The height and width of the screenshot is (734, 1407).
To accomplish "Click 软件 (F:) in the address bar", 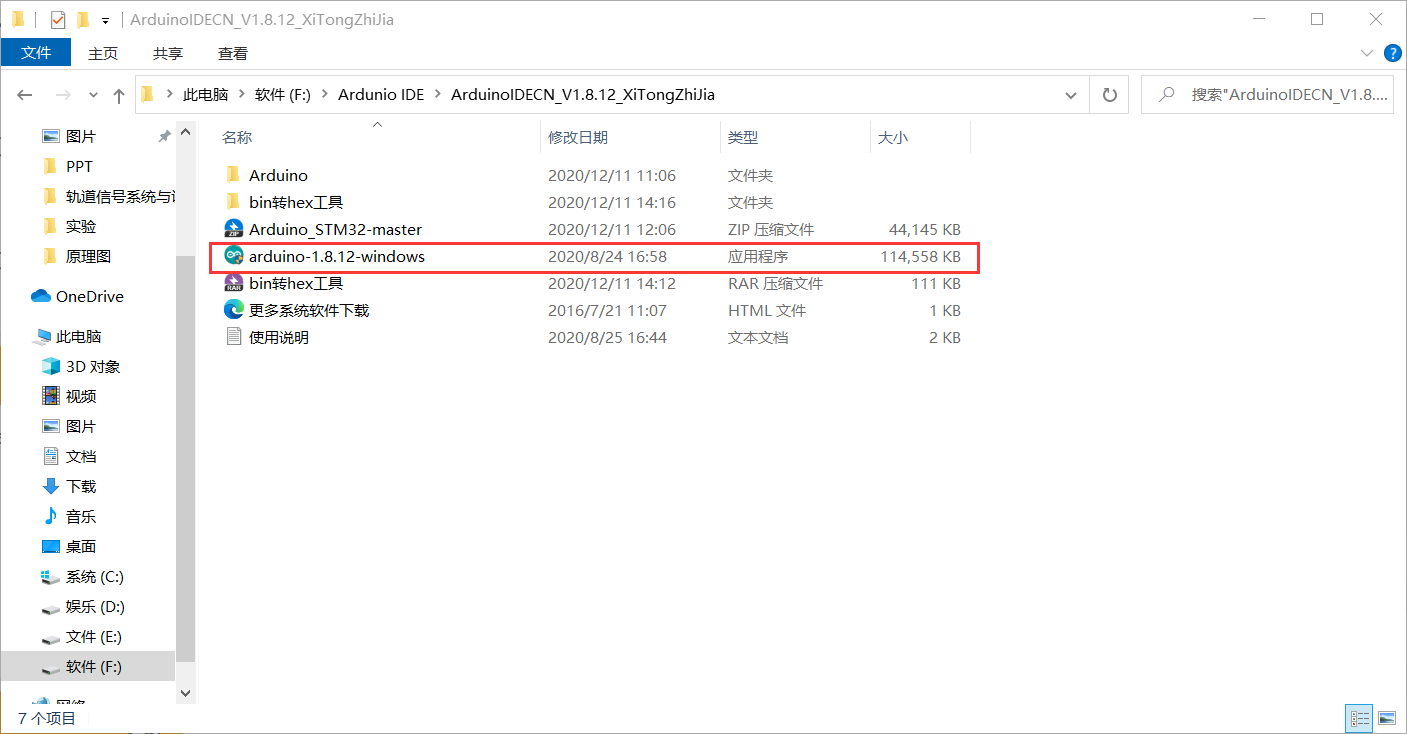I will [283, 95].
